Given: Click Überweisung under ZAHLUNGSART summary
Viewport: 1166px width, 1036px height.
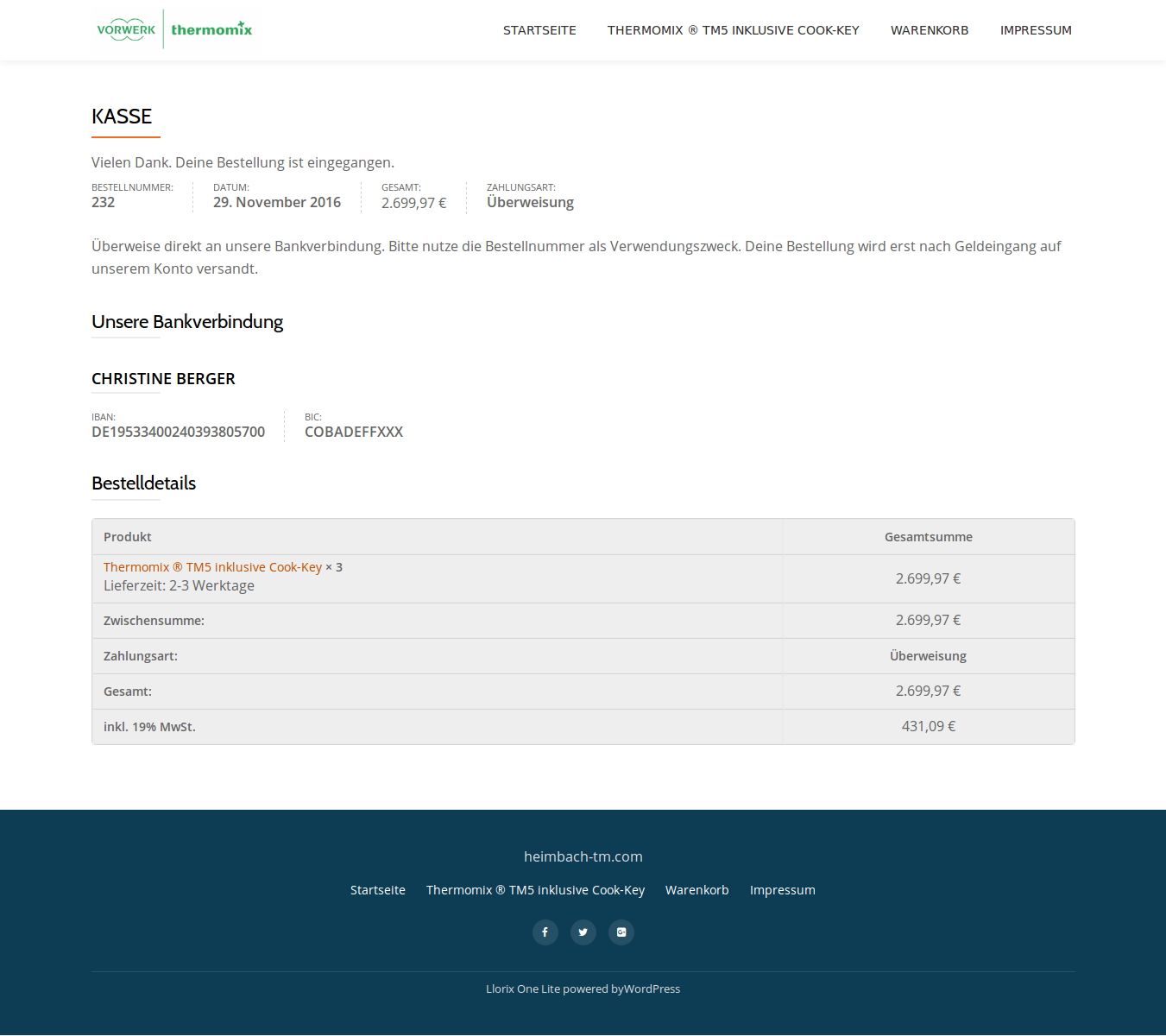Looking at the screenshot, I should 530,202.
